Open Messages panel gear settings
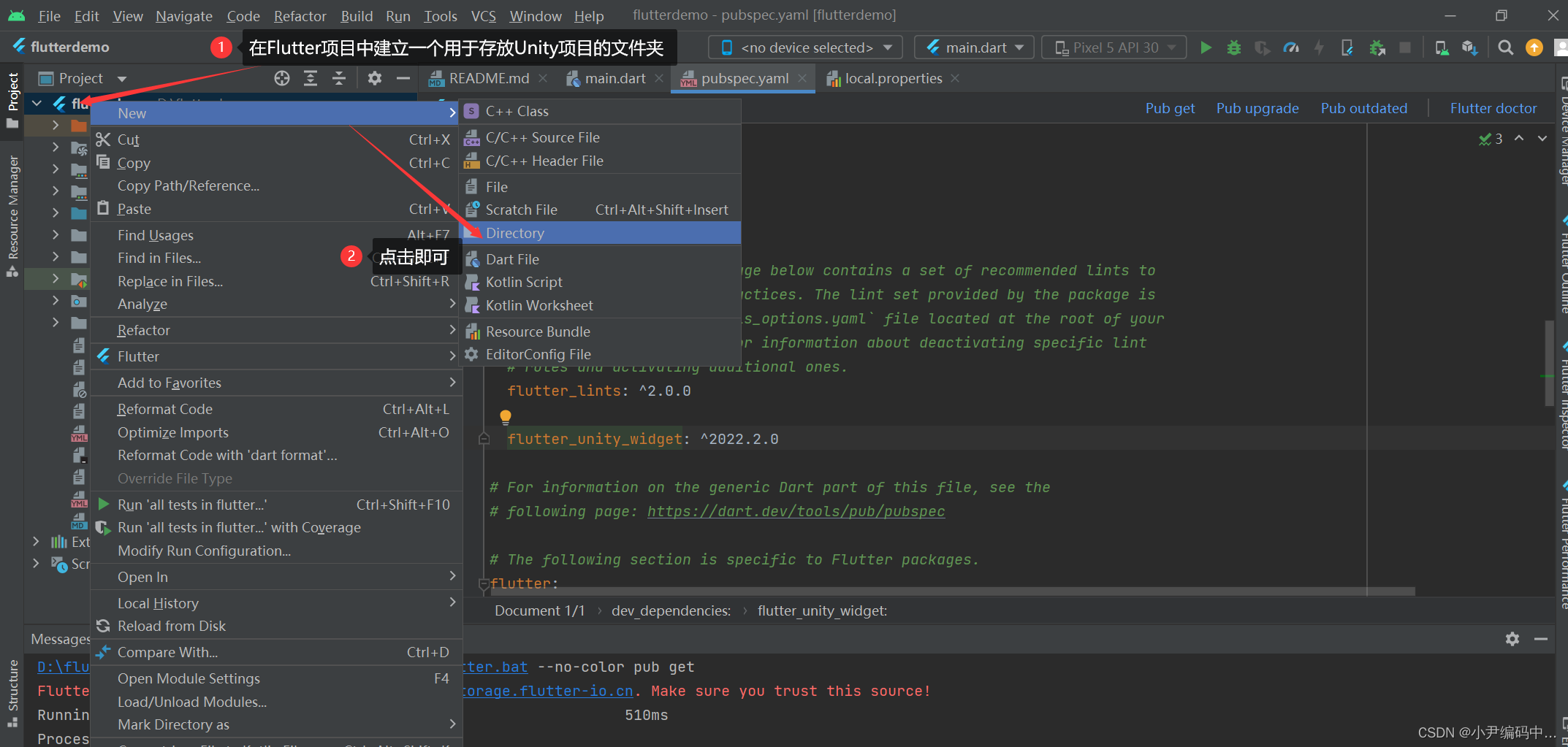Image resolution: width=1568 pixels, height=747 pixels. tap(1512, 639)
